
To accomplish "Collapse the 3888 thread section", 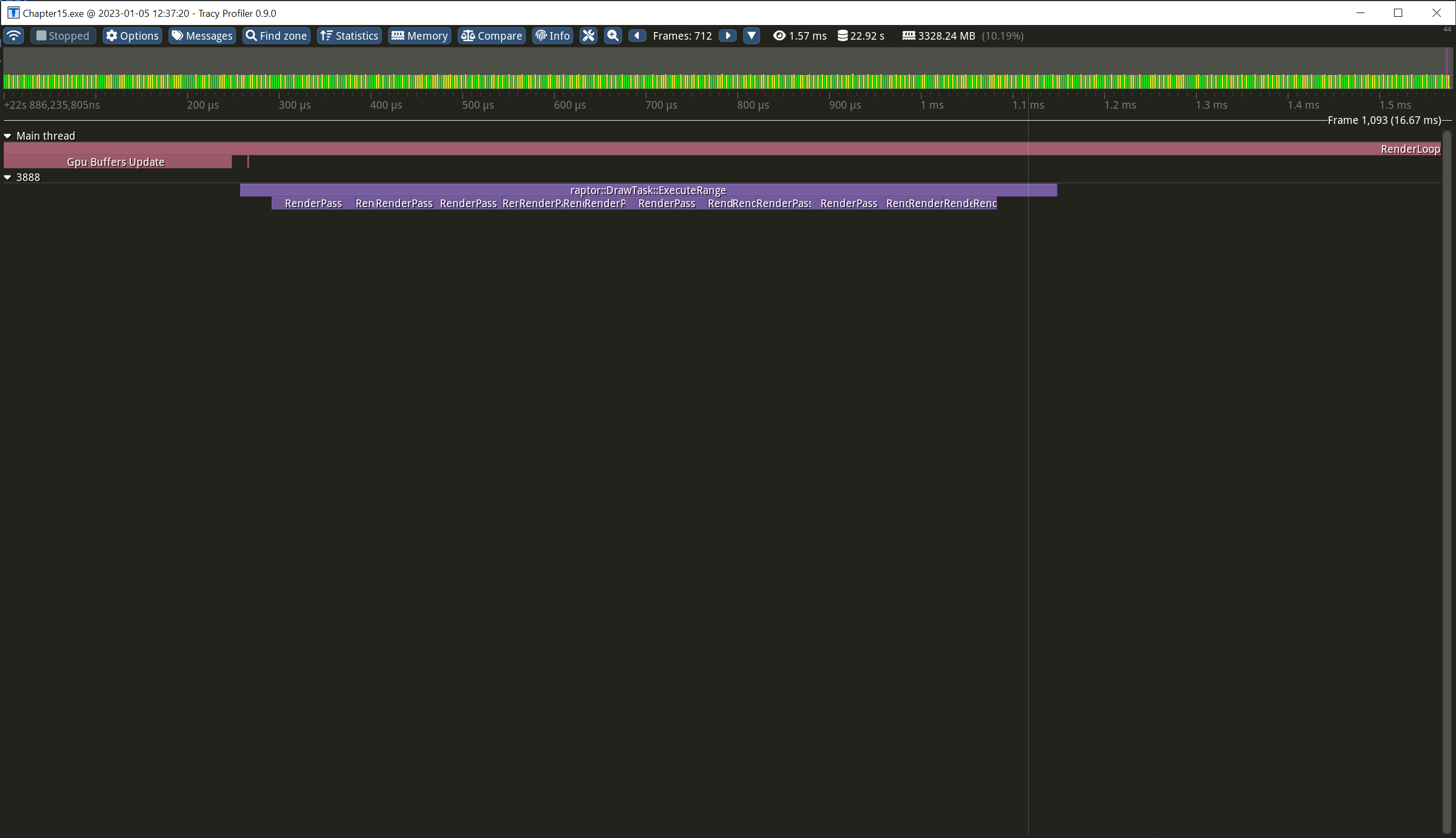I will click(8, 177).
